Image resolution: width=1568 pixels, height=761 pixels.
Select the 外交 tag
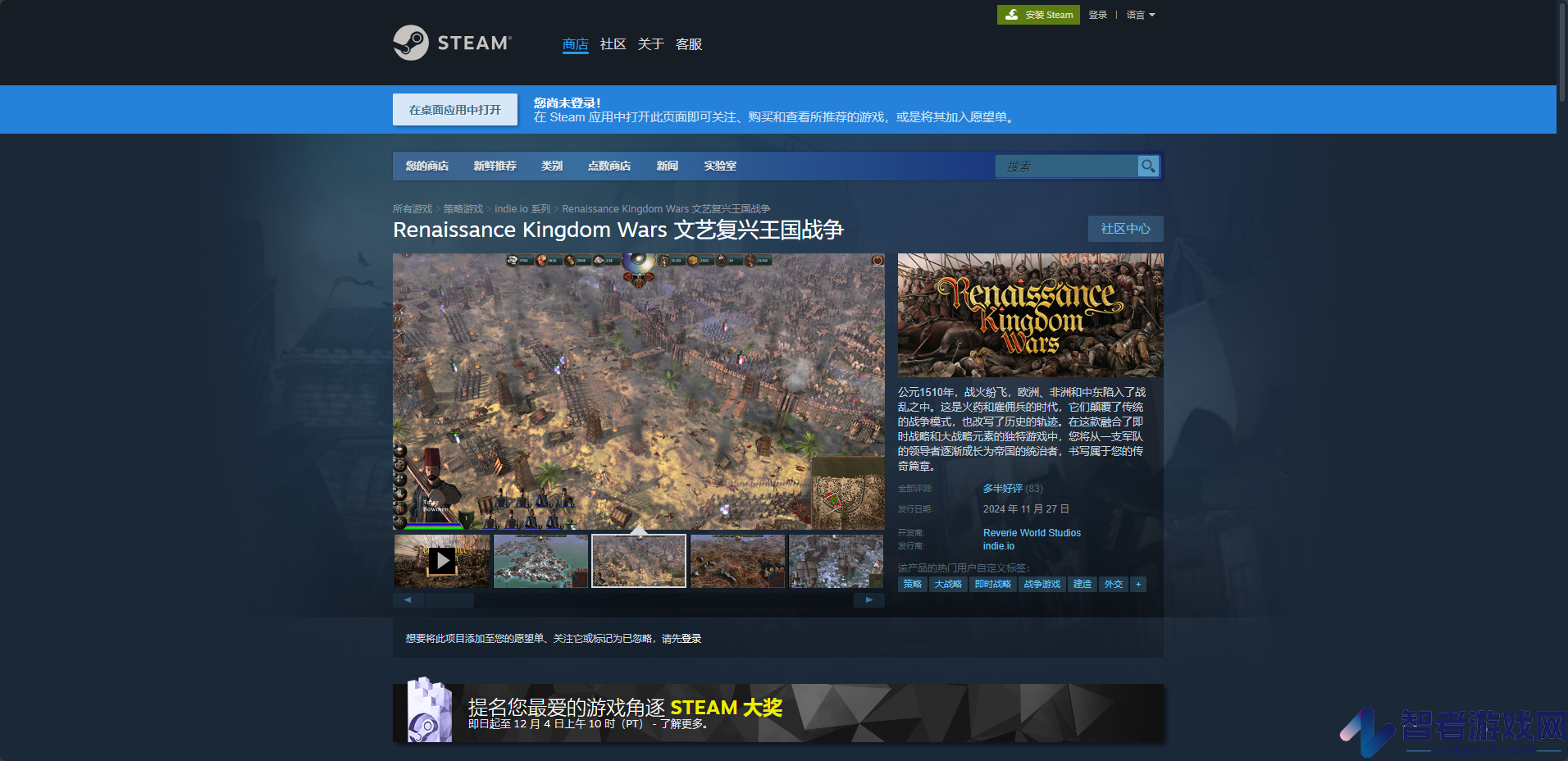[x=1114, y=584]
